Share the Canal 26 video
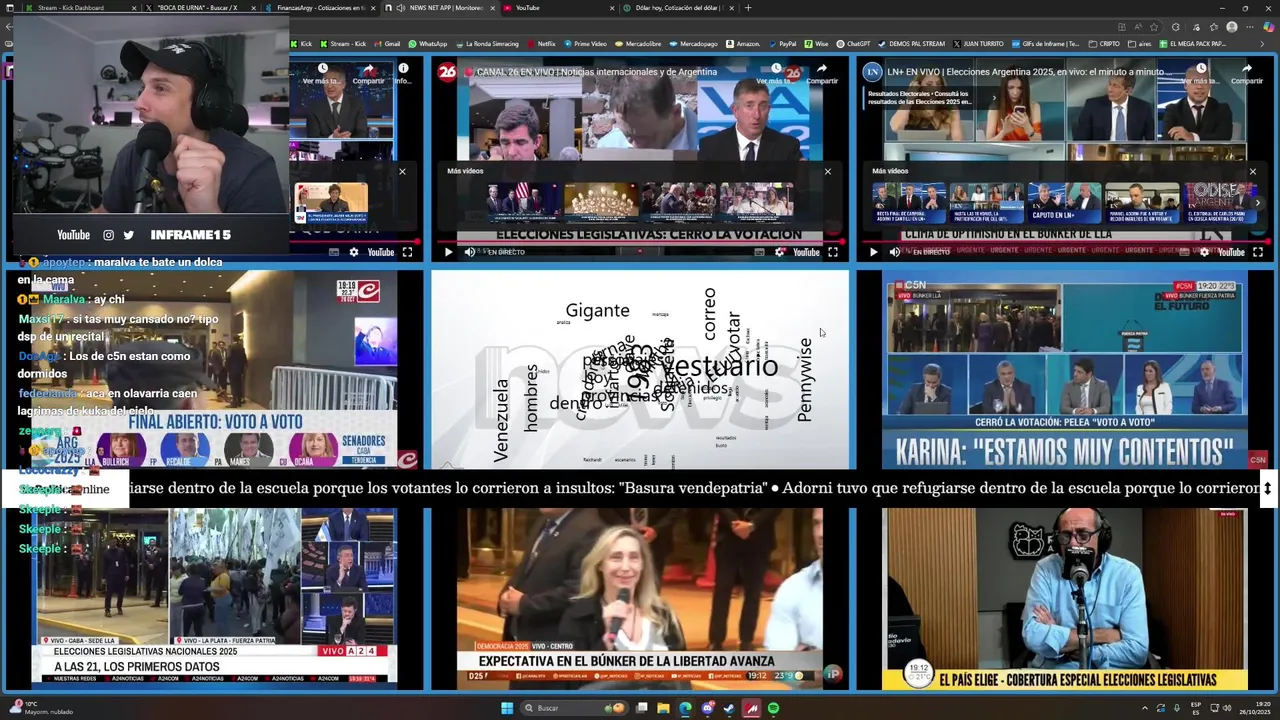This screenshot has width=1280, height=720. [822, 73]
